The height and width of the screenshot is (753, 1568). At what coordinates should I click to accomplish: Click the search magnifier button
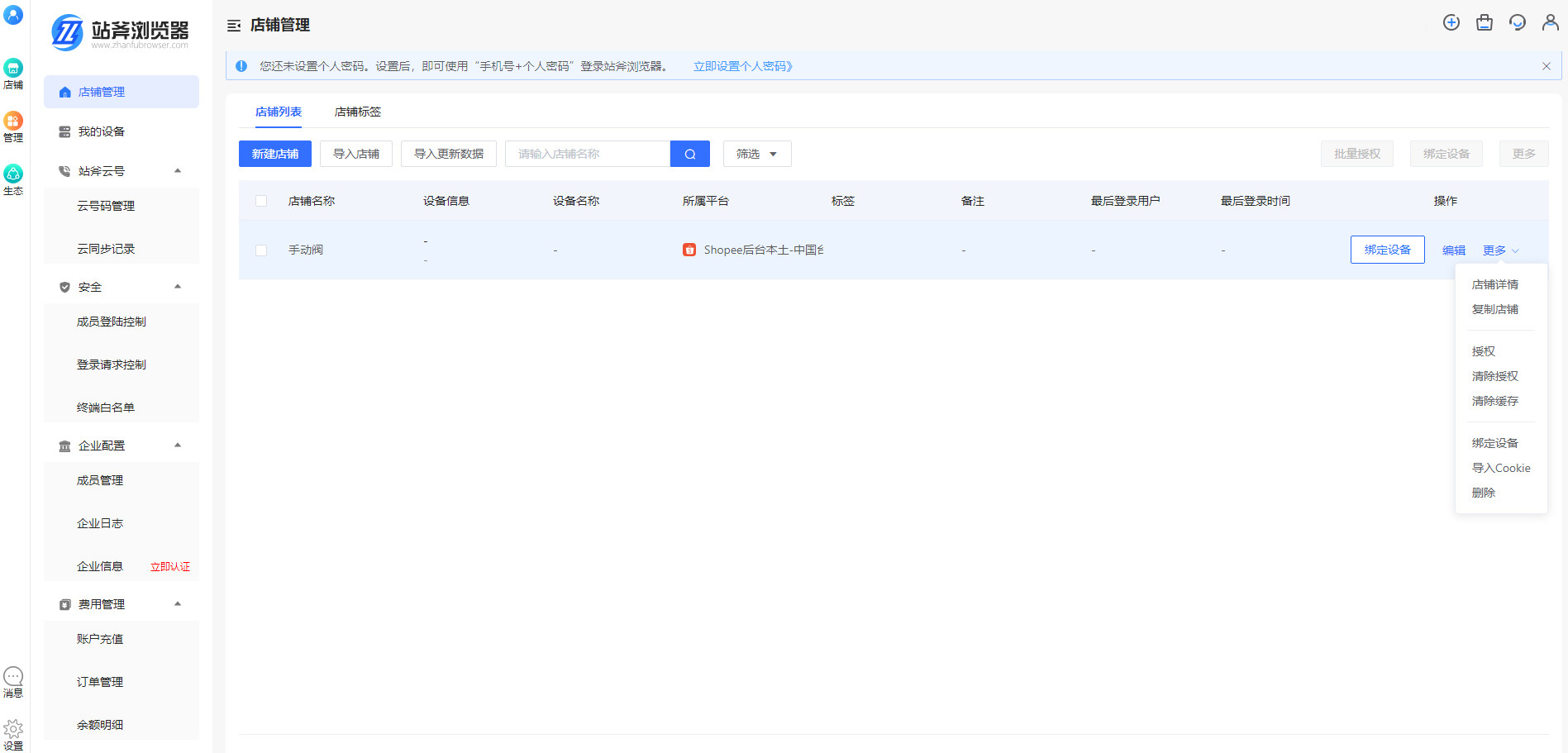pos(690,154)
